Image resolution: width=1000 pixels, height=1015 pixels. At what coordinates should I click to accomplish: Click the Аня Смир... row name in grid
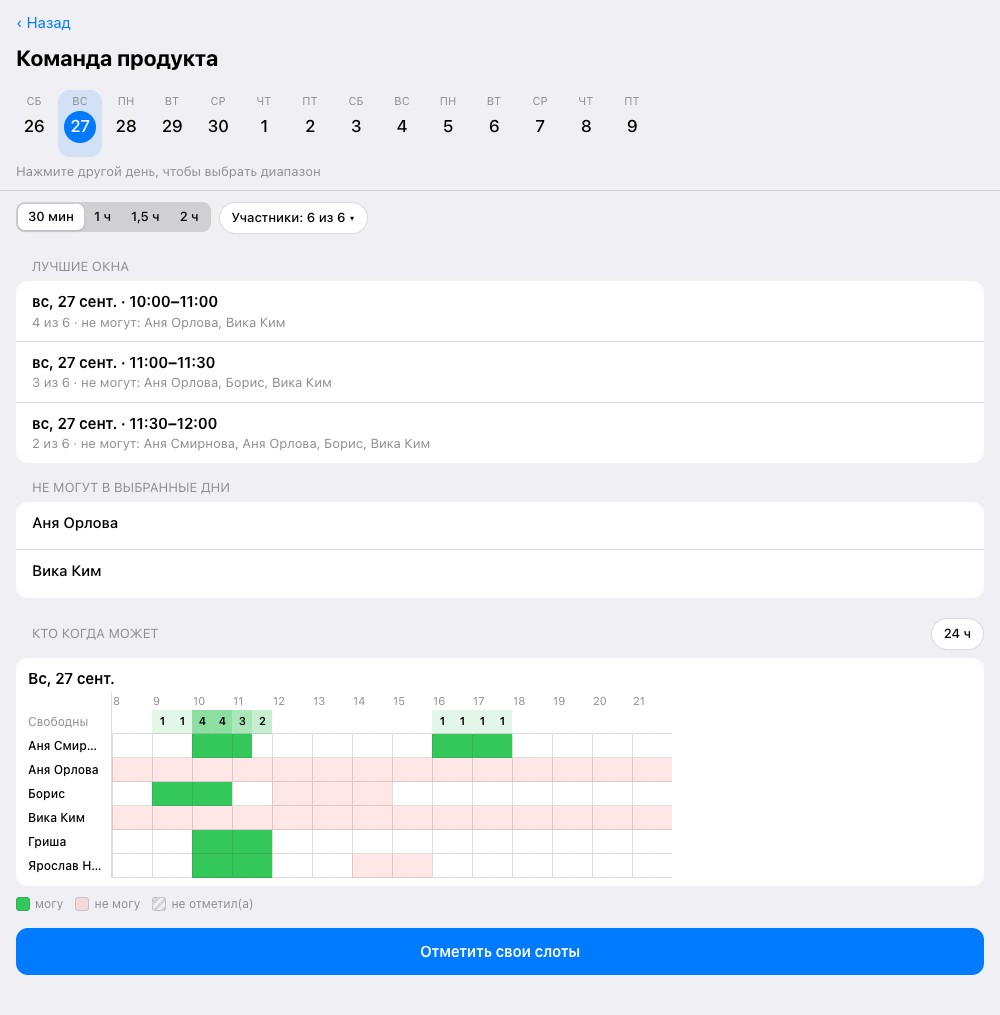pos(62,746)
